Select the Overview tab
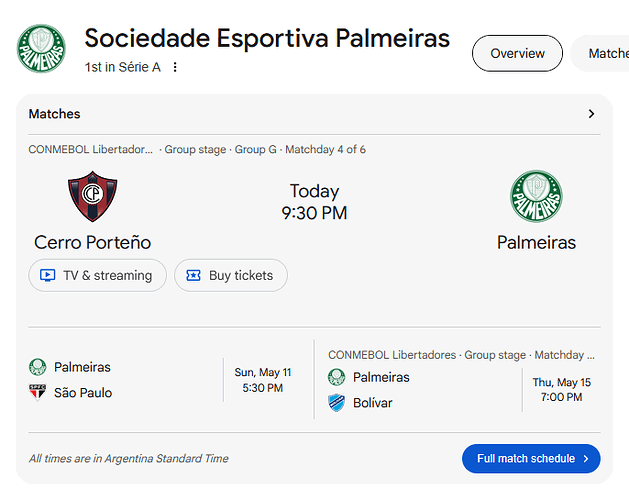 coord(517,53)
